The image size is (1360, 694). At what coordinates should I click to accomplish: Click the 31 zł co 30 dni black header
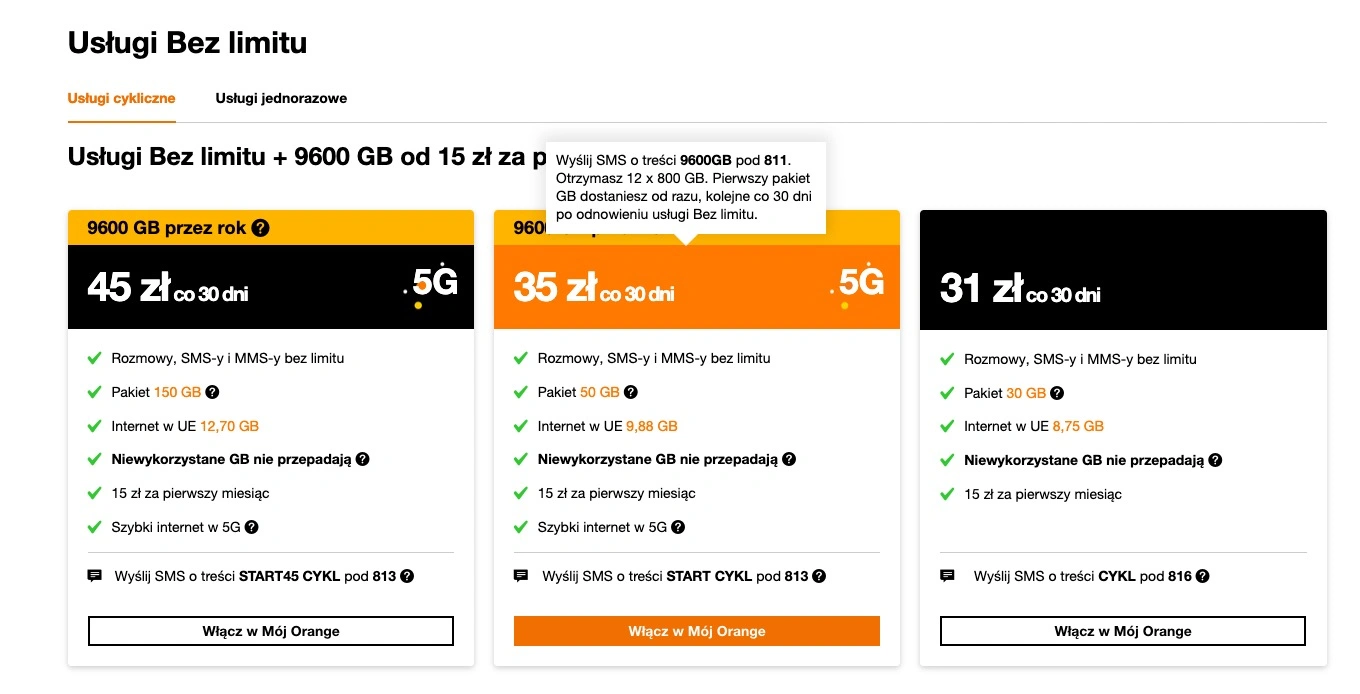point(1123,287)
